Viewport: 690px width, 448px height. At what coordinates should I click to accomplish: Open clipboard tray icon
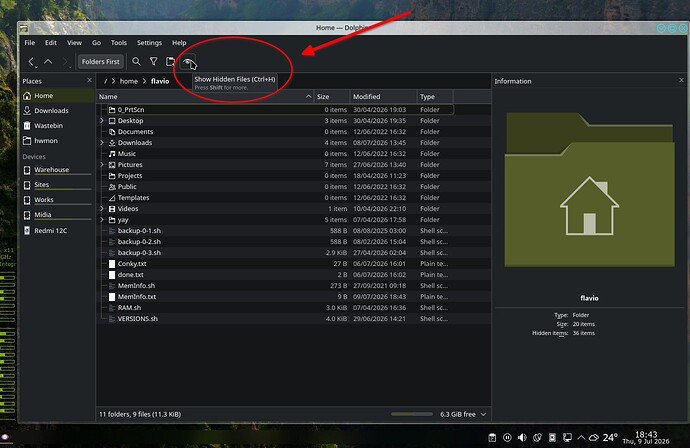[x=492, y=437]
